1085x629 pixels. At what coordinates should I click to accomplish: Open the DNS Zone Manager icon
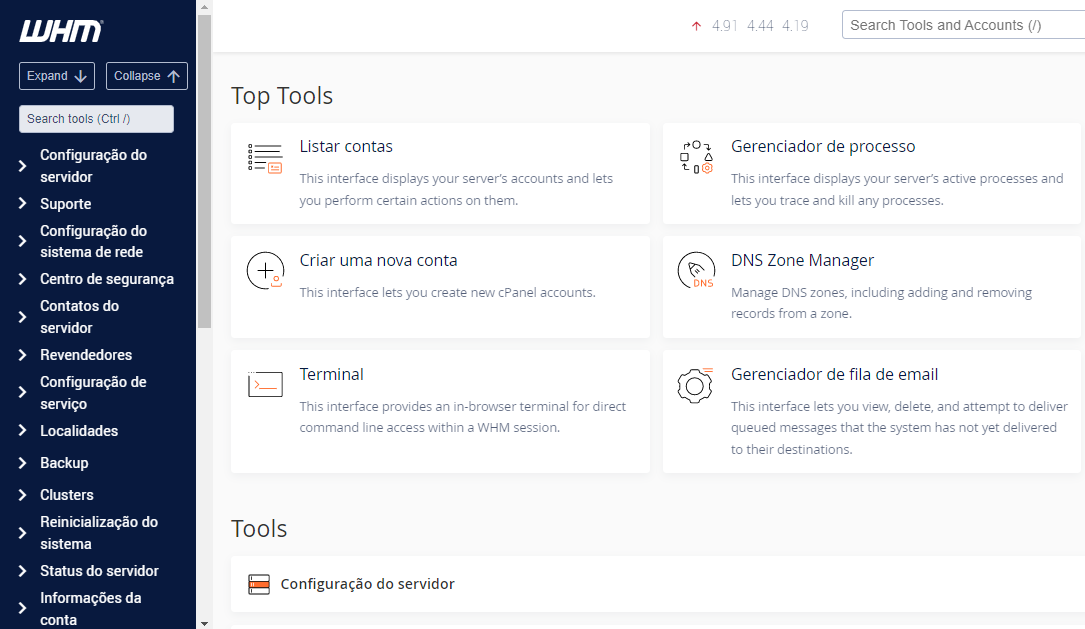697,272
